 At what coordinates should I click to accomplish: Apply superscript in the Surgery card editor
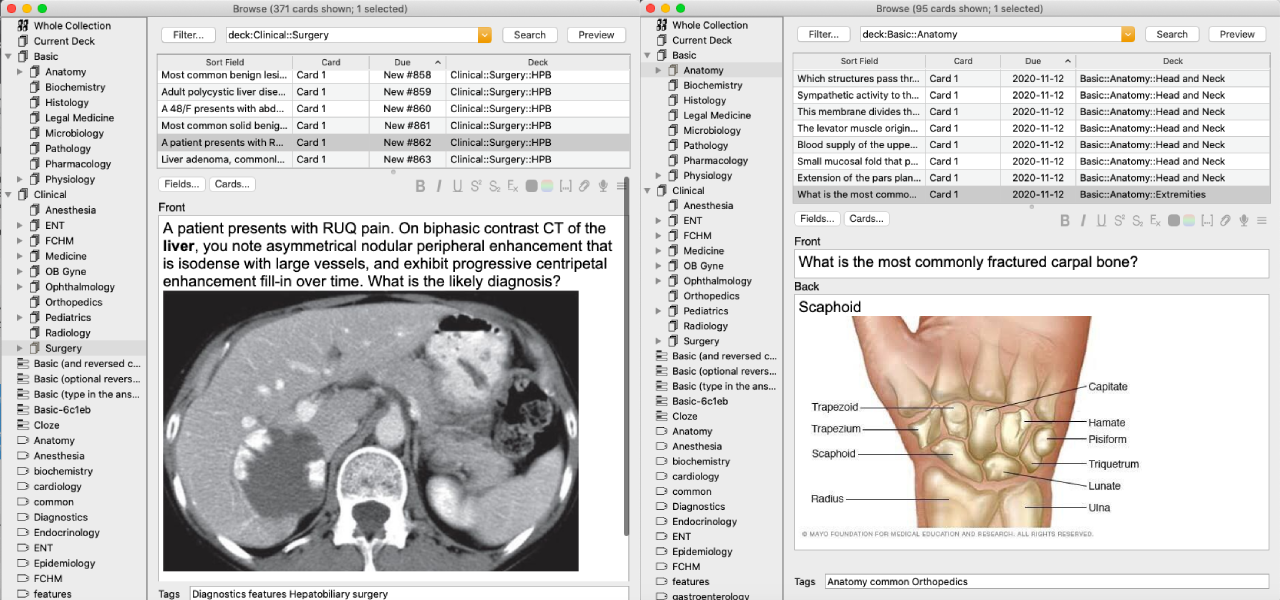(x=476, y=186)
